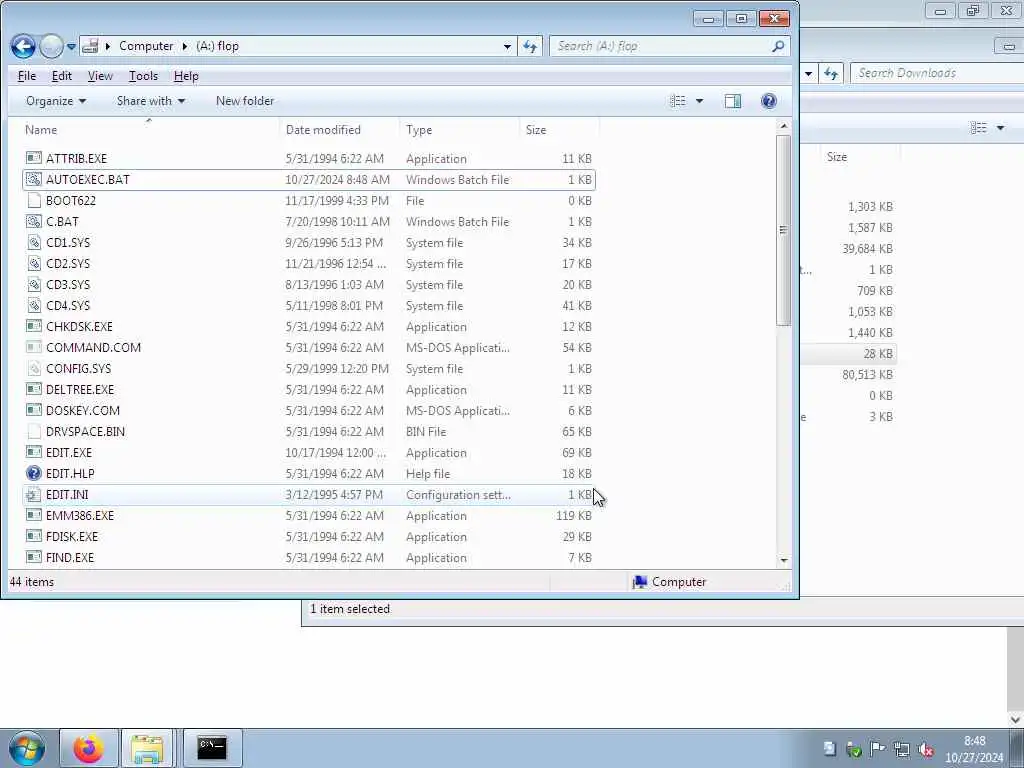Open the Help menu

tap(186, 76)
